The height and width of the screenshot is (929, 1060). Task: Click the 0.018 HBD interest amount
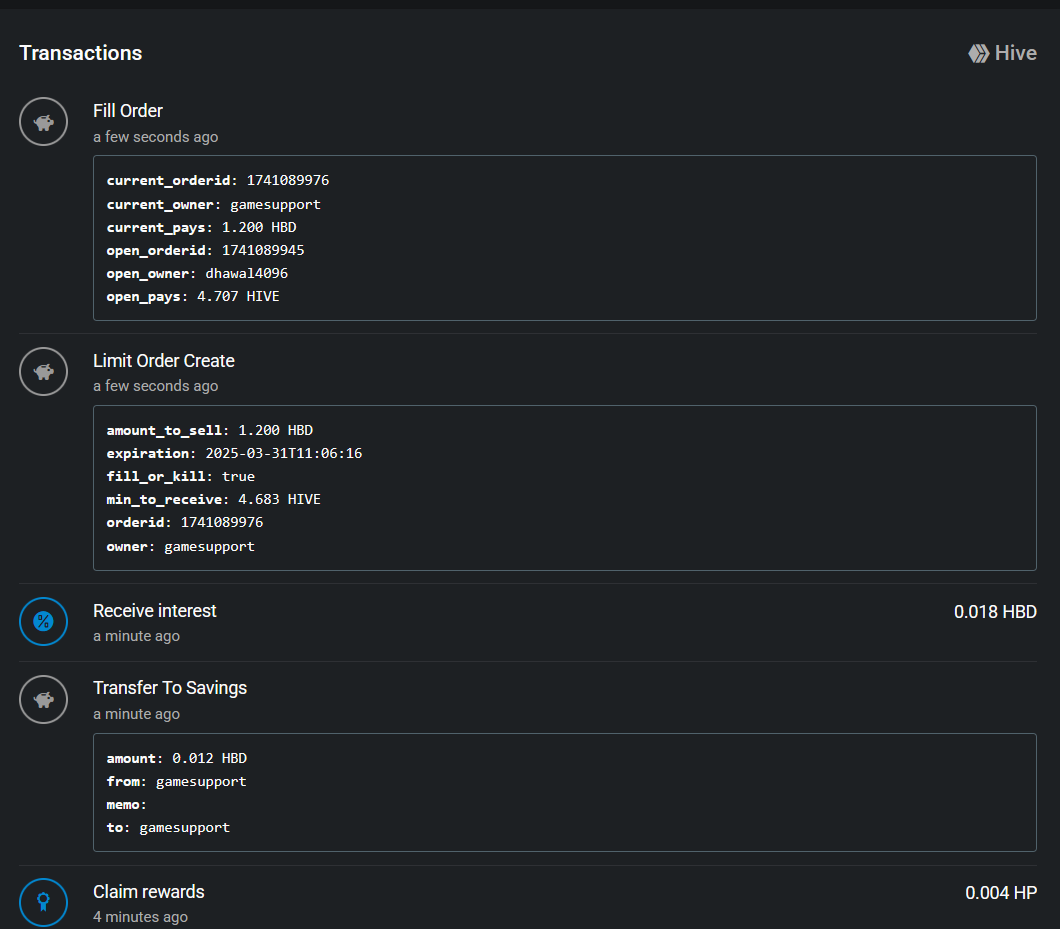[x=995, y=612]
